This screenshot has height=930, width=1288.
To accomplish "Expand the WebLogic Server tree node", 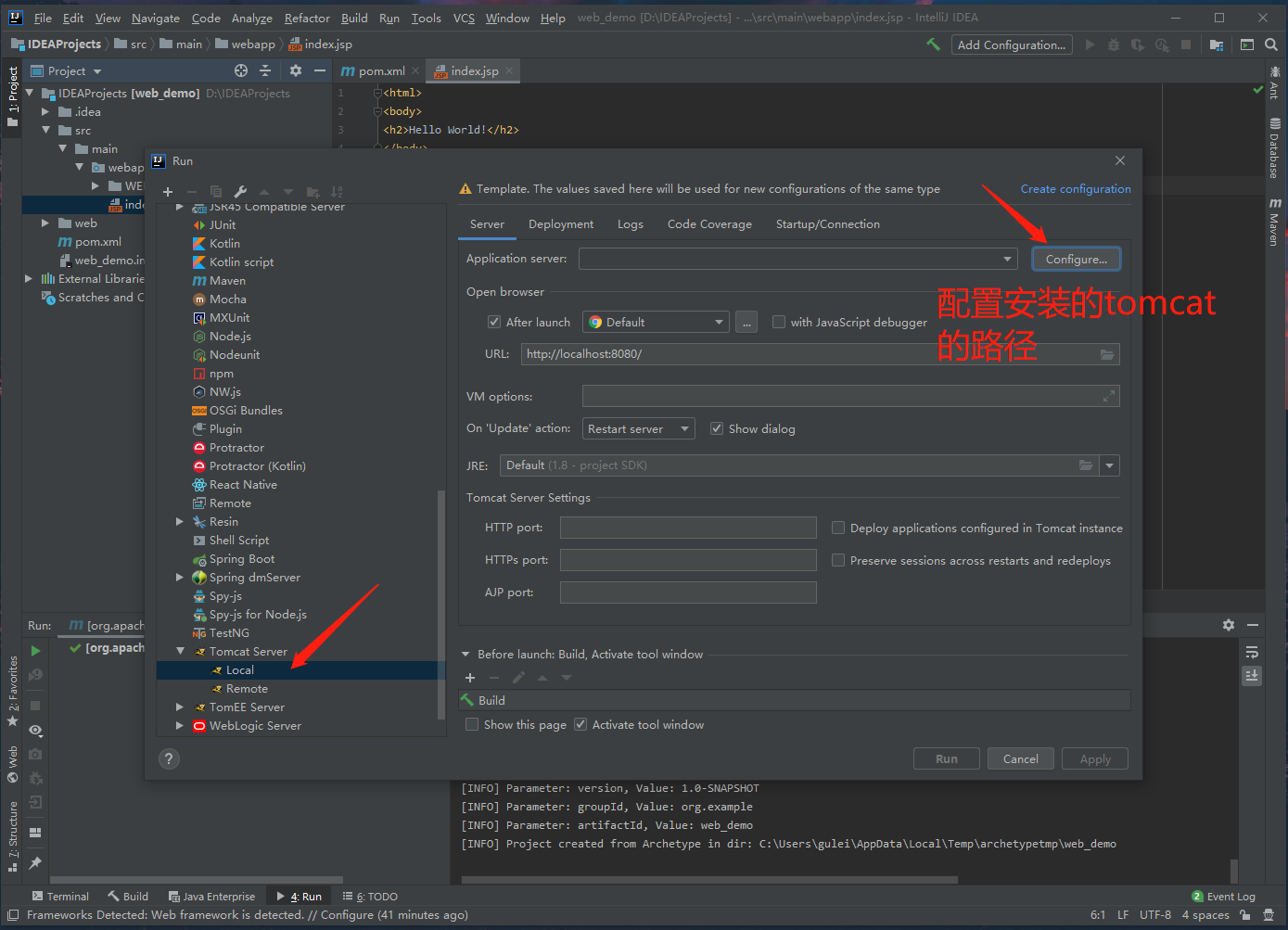I will (x=180, y=726).
